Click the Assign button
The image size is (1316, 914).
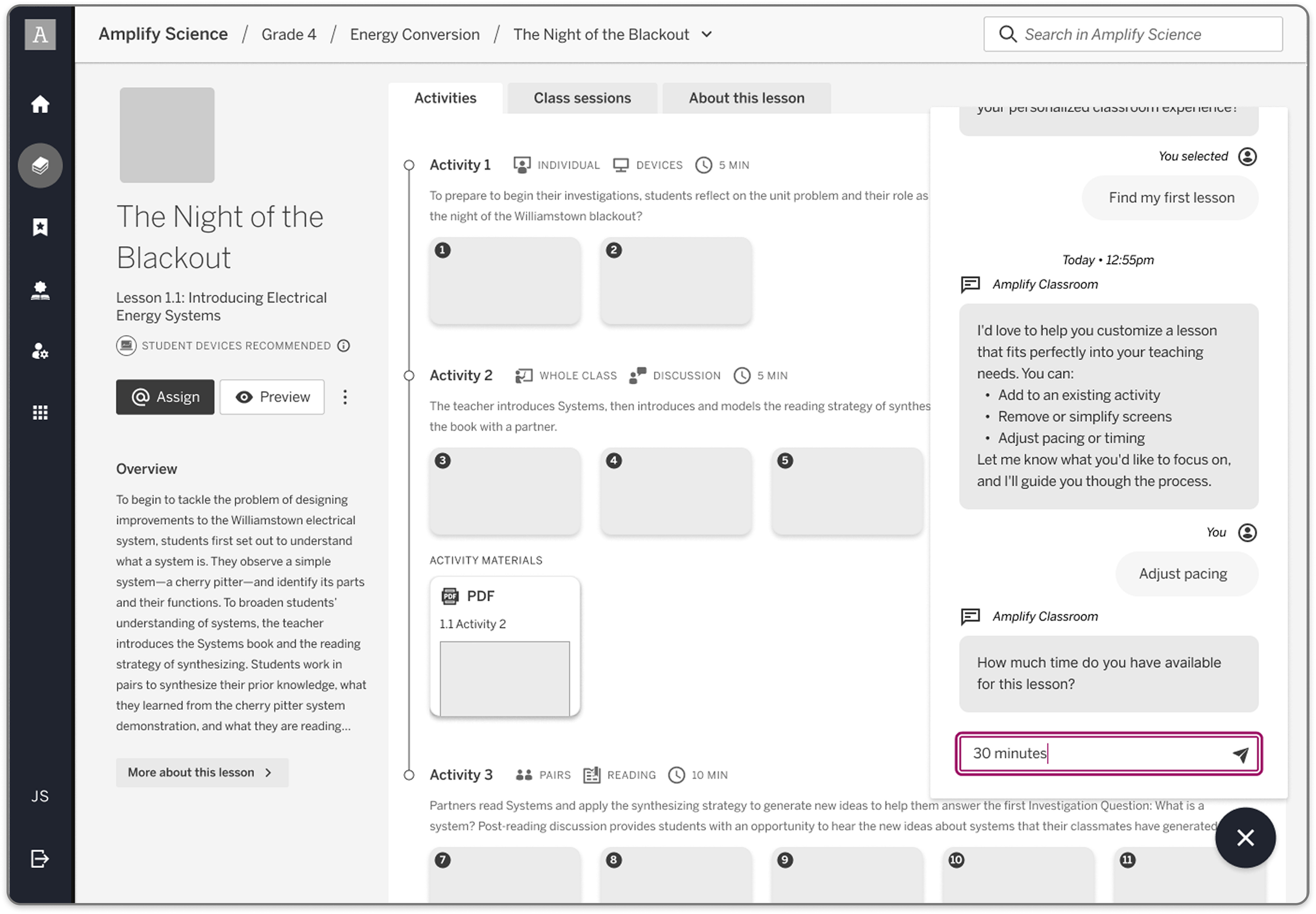click(x=165, y=397)
